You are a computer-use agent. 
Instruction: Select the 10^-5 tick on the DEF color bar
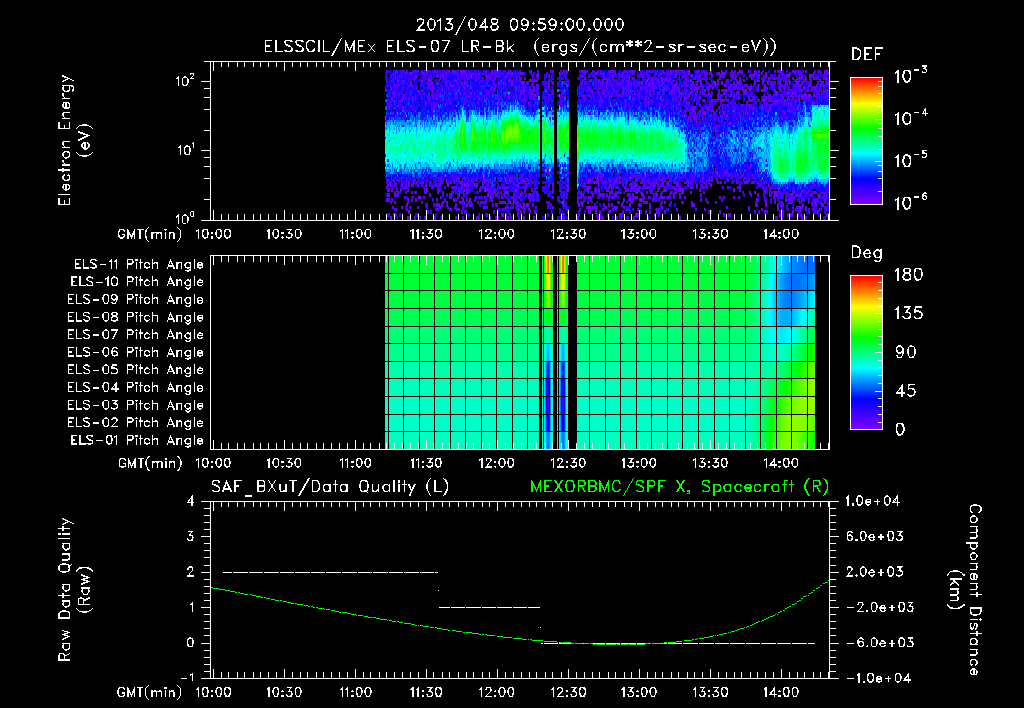click(x=910, y=160)
